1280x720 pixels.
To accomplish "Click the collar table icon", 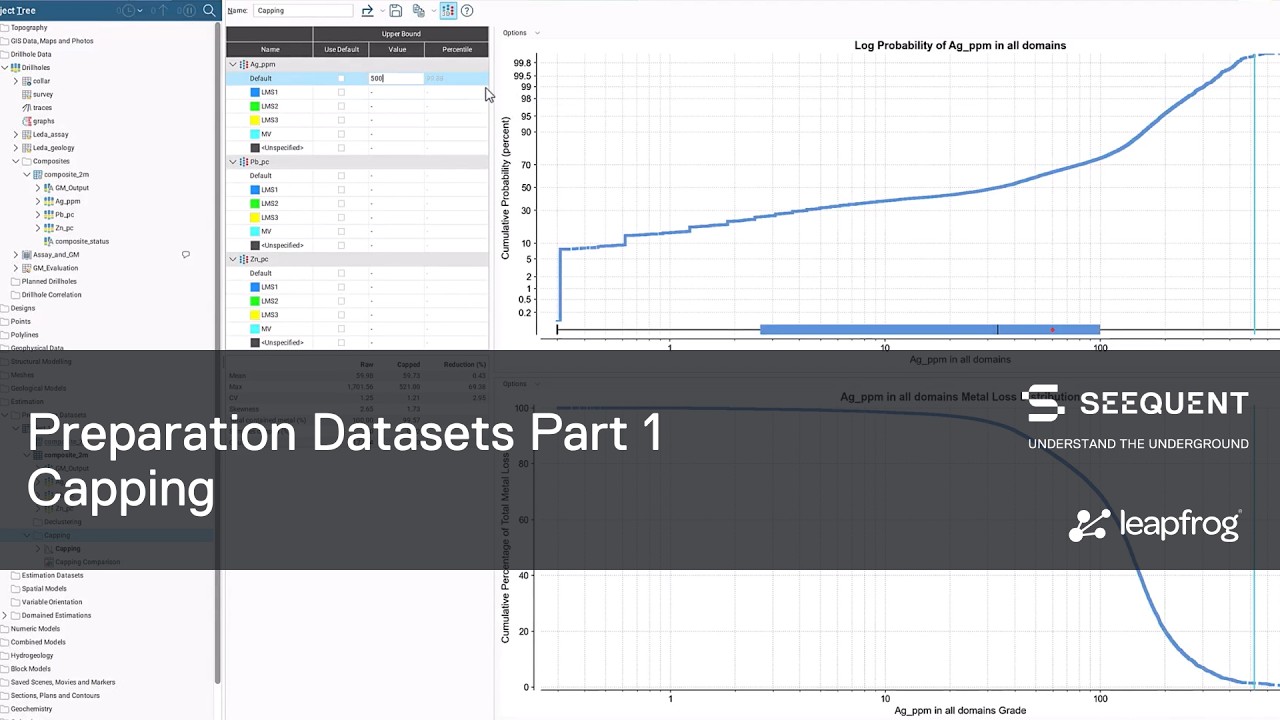I will (x=26, y=81).
